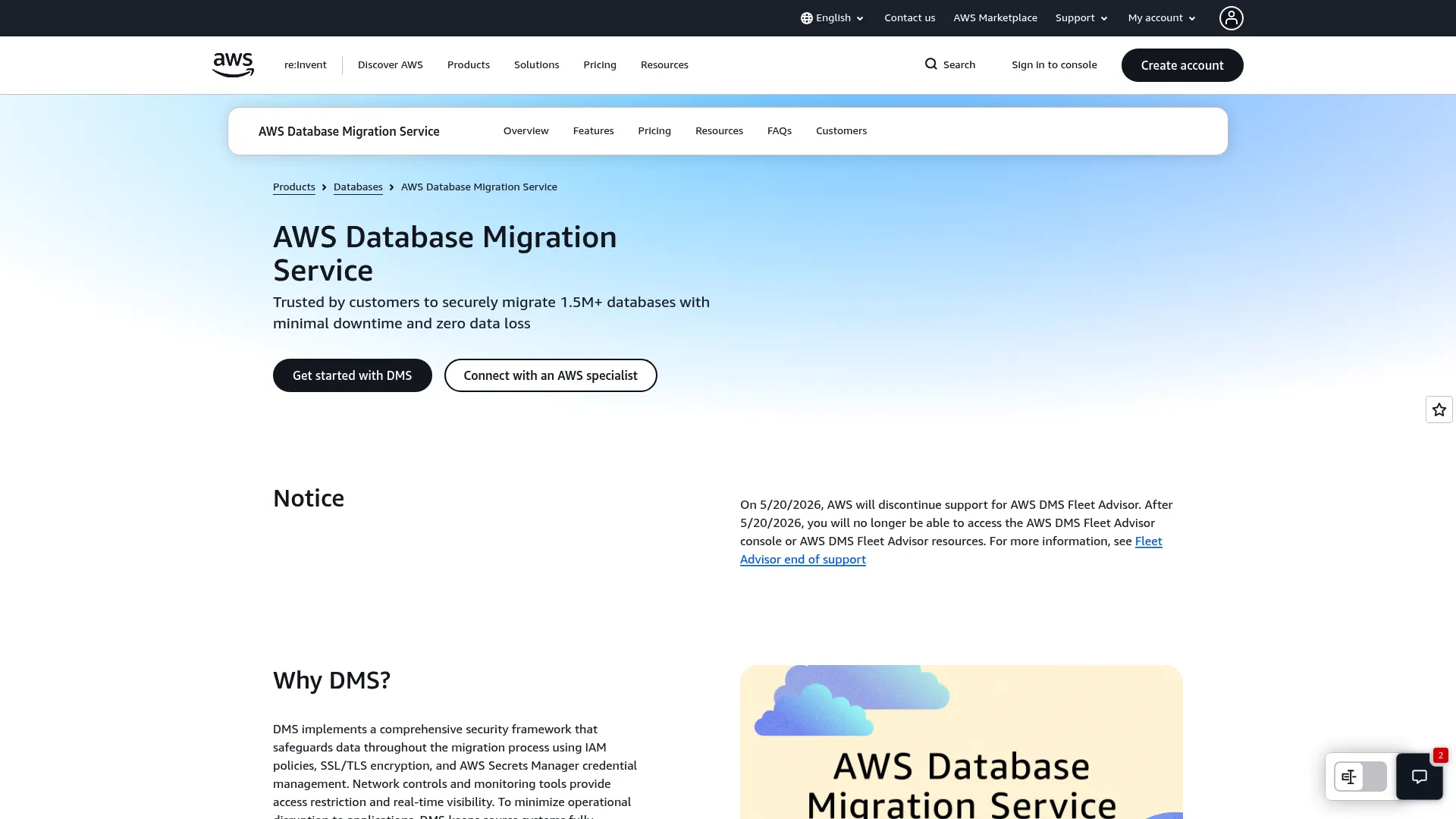Screen dimensions: 1456x819
Task: Click the 'Why DMS?' heading
Action: (x=331, y=680)
